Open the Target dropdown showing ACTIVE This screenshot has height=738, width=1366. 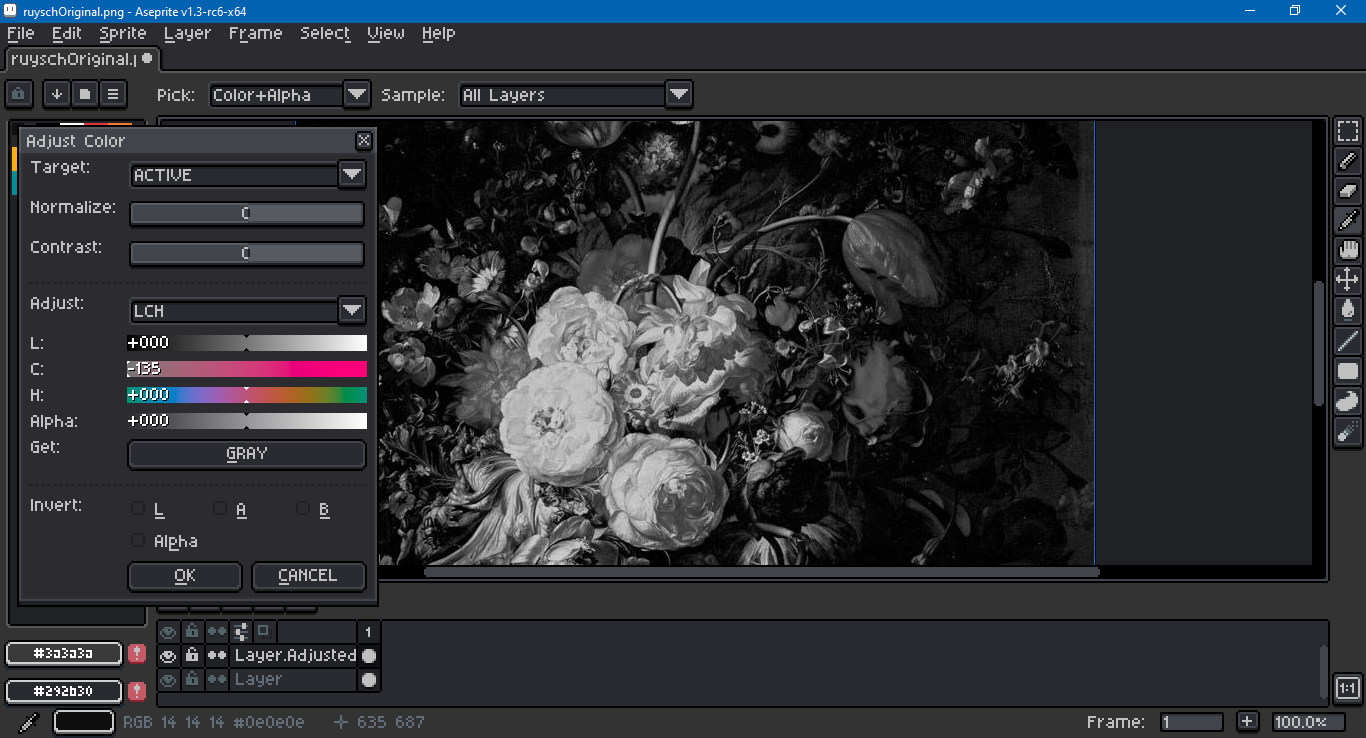247,175
